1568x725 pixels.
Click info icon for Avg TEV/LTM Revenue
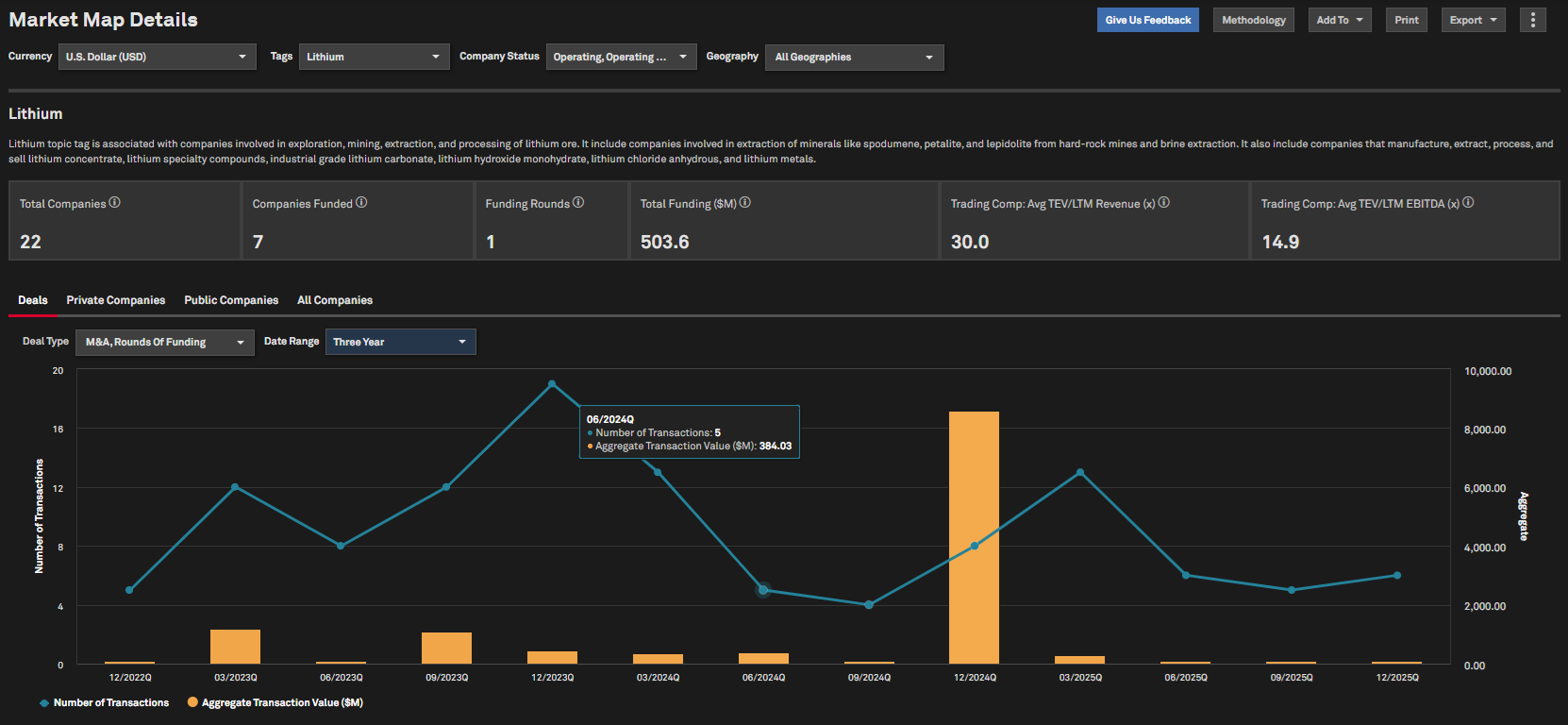click(1164, 203)
